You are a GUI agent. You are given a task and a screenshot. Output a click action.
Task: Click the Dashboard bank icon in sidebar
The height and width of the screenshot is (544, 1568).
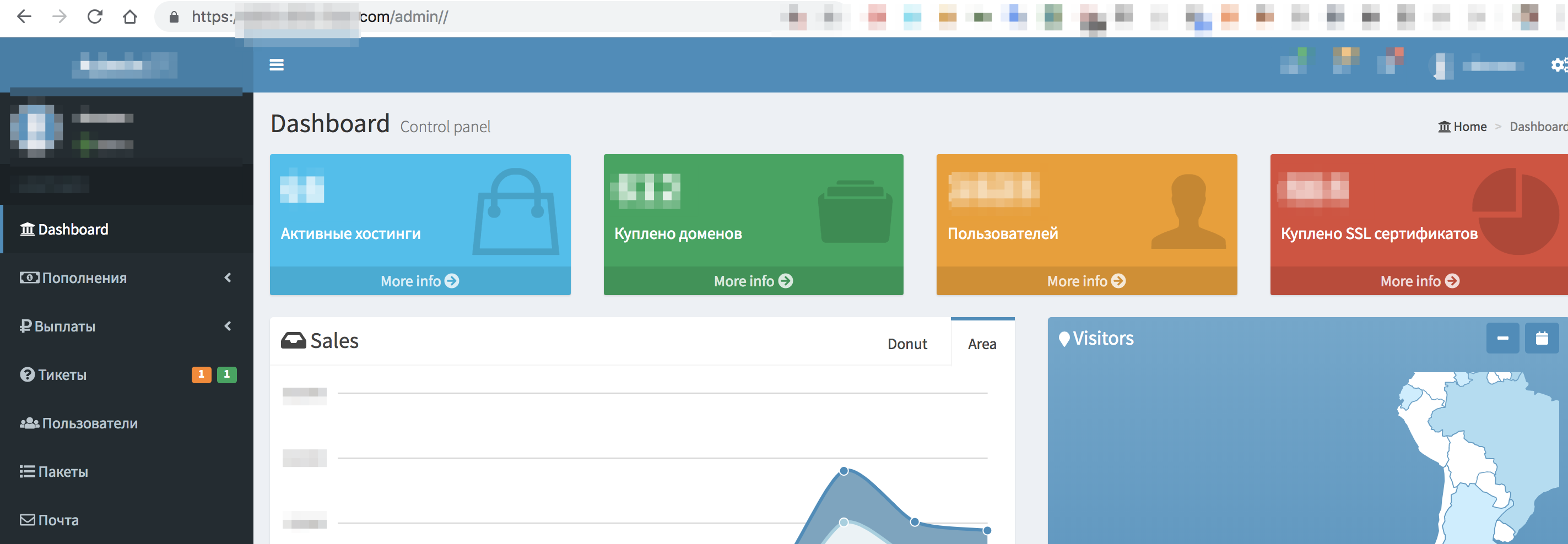(28, 230)
